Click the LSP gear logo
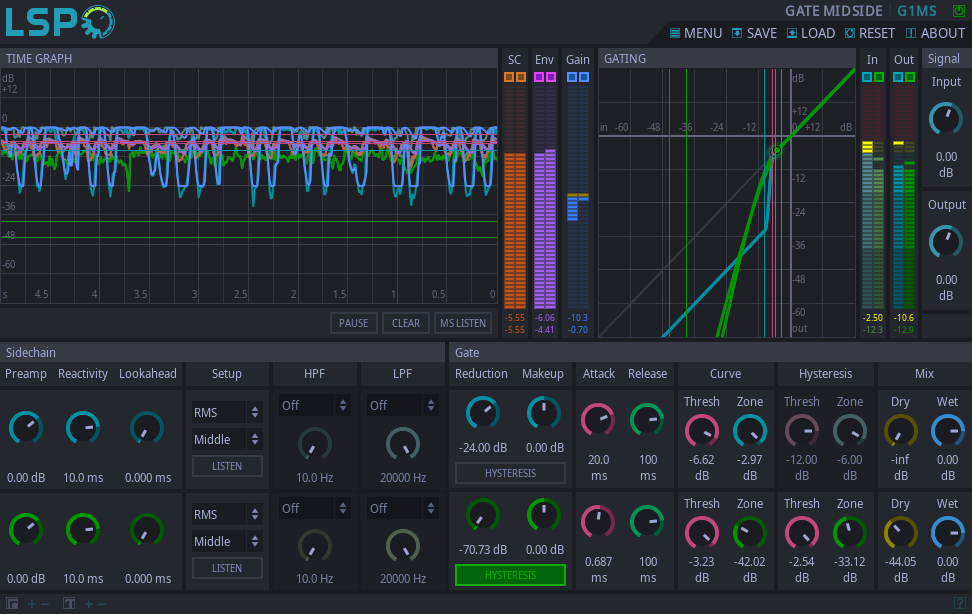The height and width of the screenshot is (614, 972). point(60,22)
